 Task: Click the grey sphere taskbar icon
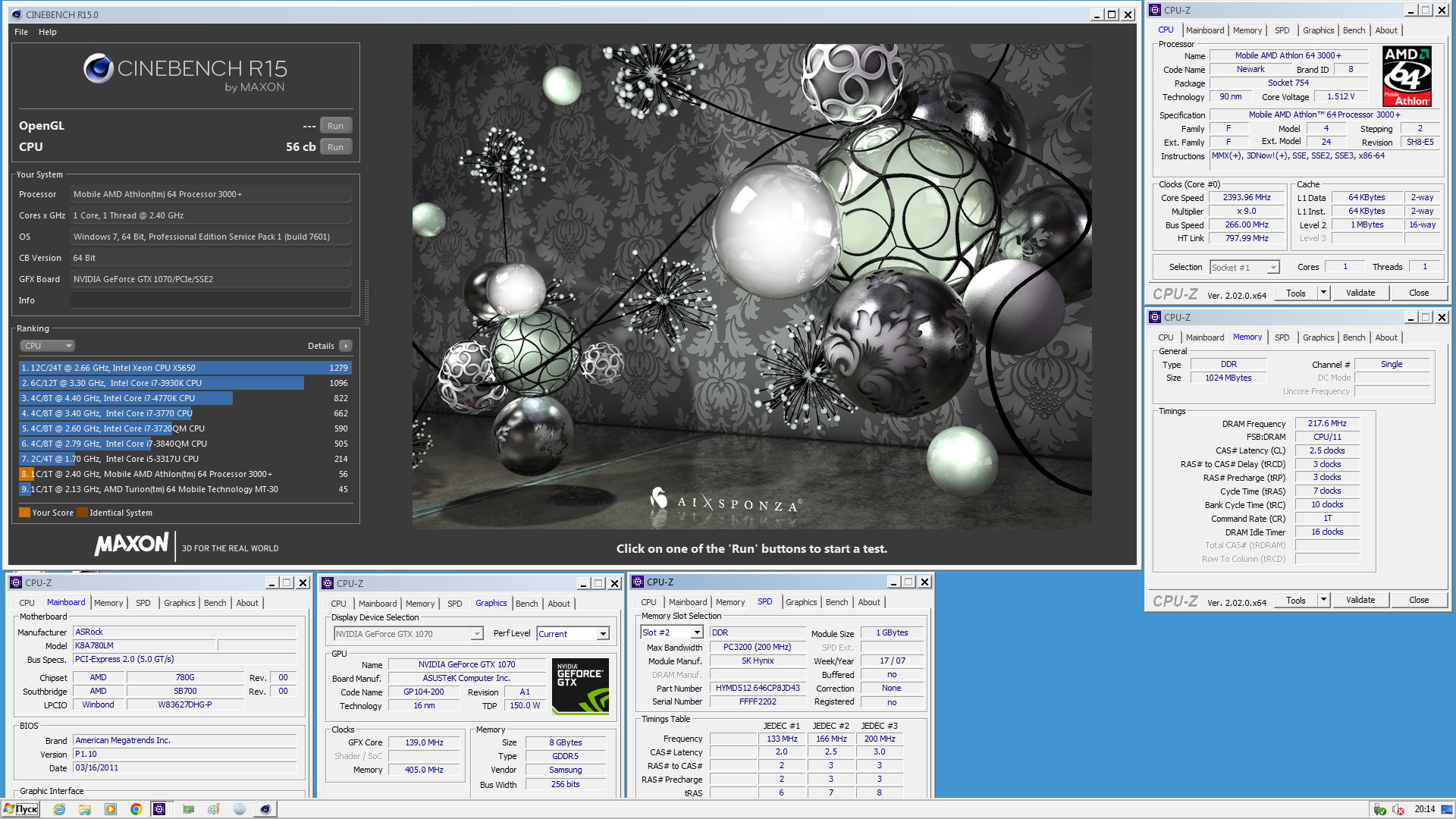(x=240, y=809)
